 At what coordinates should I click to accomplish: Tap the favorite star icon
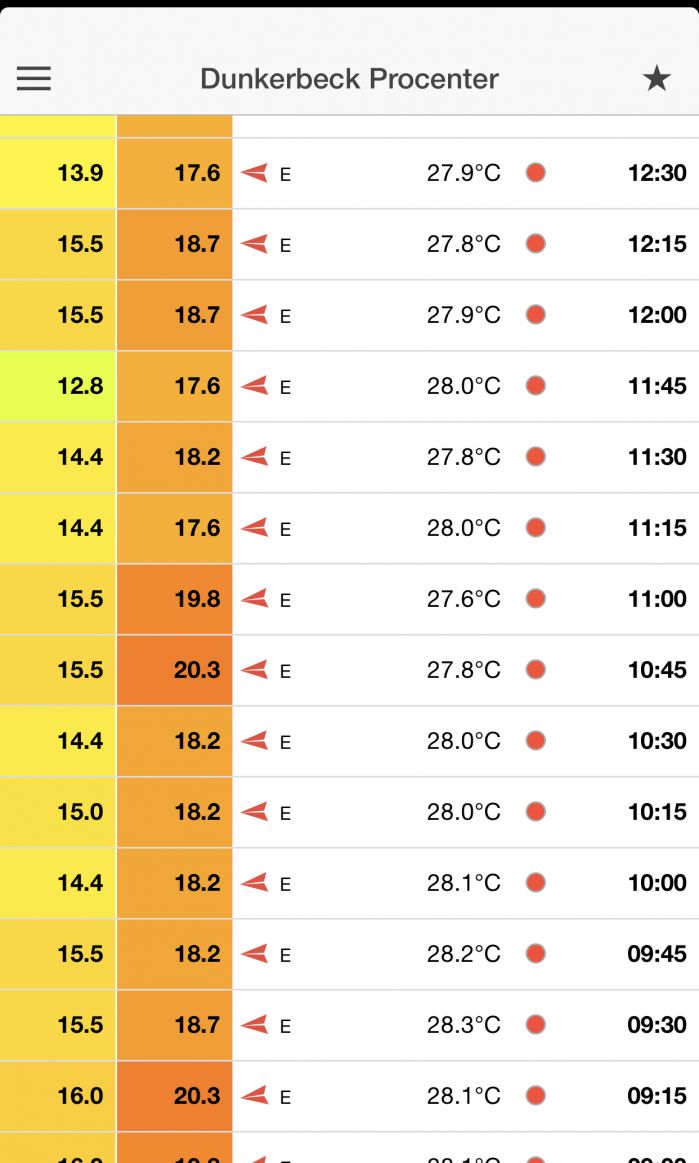(x=656, y=79)
